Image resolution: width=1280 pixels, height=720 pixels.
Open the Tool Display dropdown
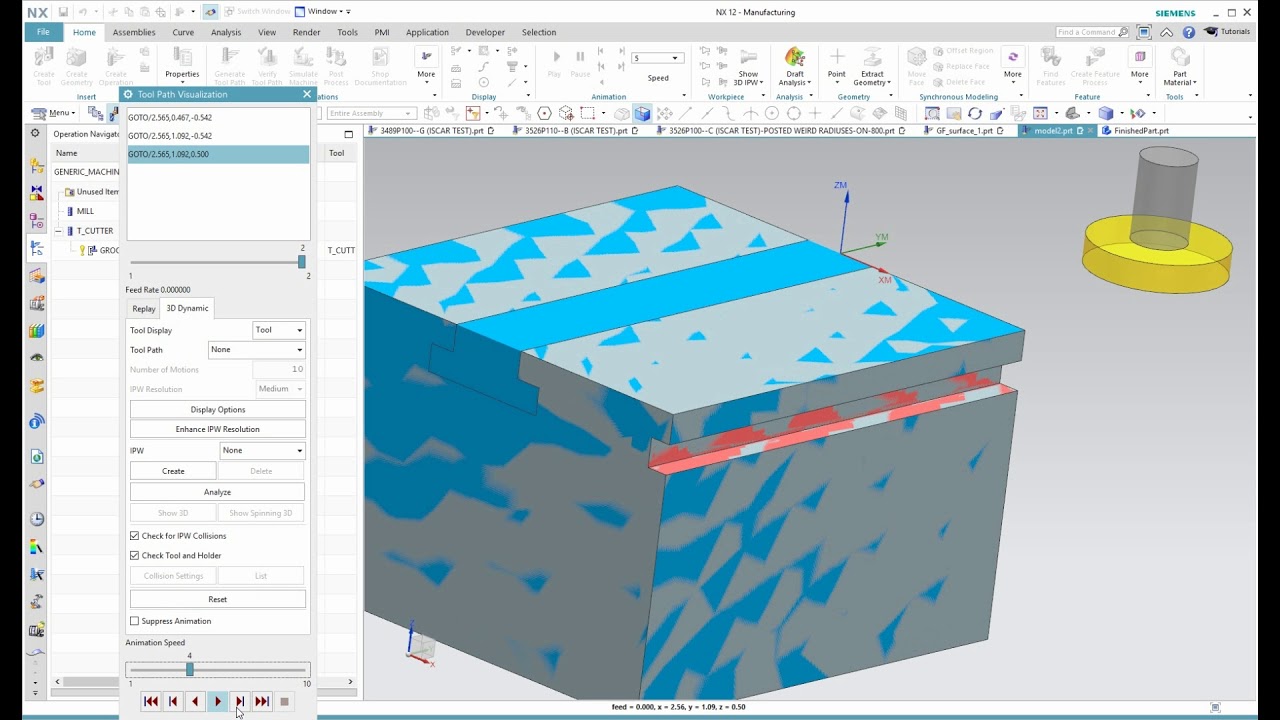[x=279, y=330]
